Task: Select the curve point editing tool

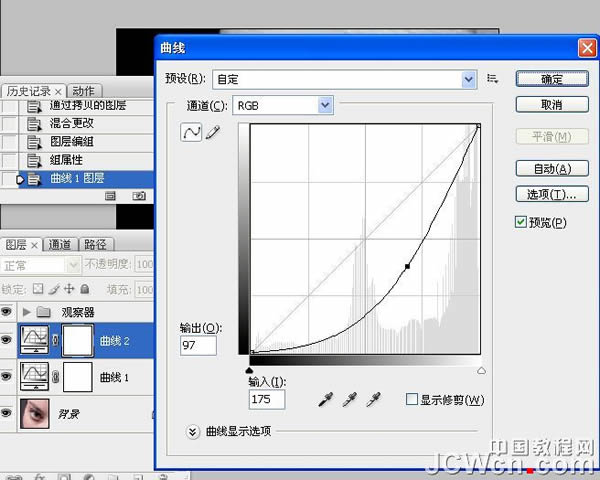Action: coord(191,132)
